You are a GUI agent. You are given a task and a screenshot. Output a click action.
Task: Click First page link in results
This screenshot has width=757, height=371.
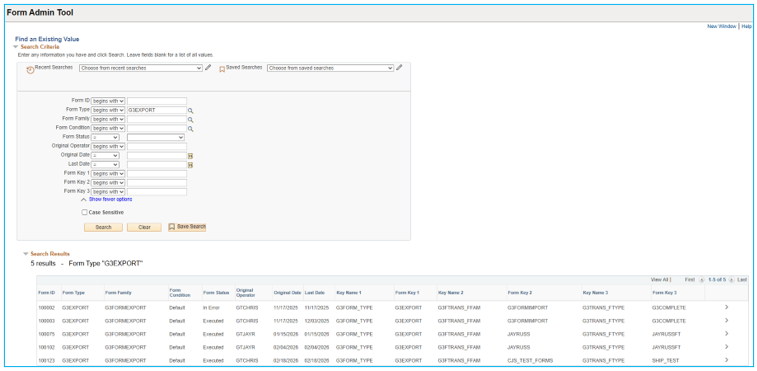click(689, 280)
